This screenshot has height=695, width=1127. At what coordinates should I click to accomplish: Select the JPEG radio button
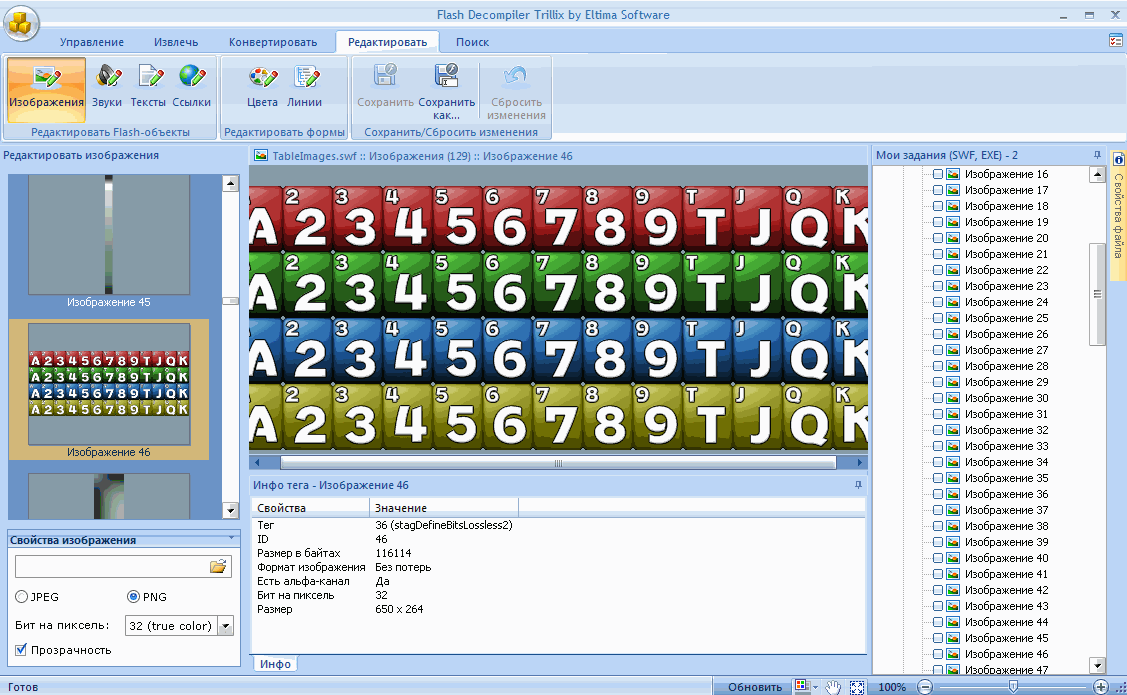coord(22,597)
